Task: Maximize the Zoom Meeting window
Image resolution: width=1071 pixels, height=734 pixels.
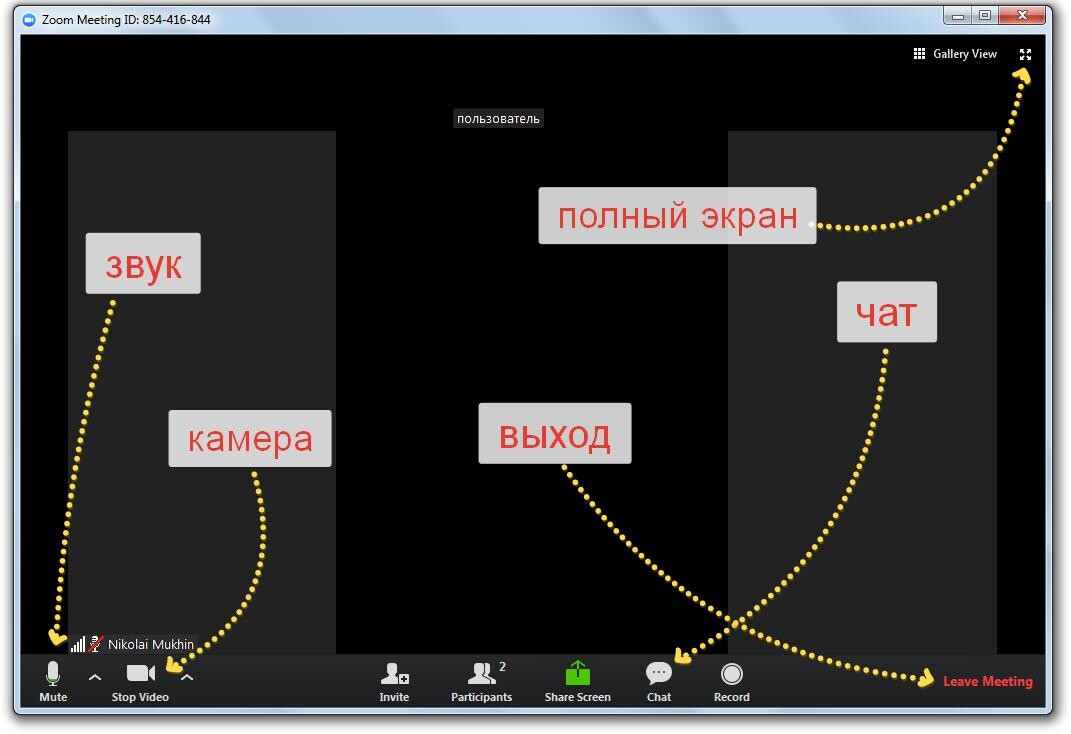Action: (x=985, y=16)
